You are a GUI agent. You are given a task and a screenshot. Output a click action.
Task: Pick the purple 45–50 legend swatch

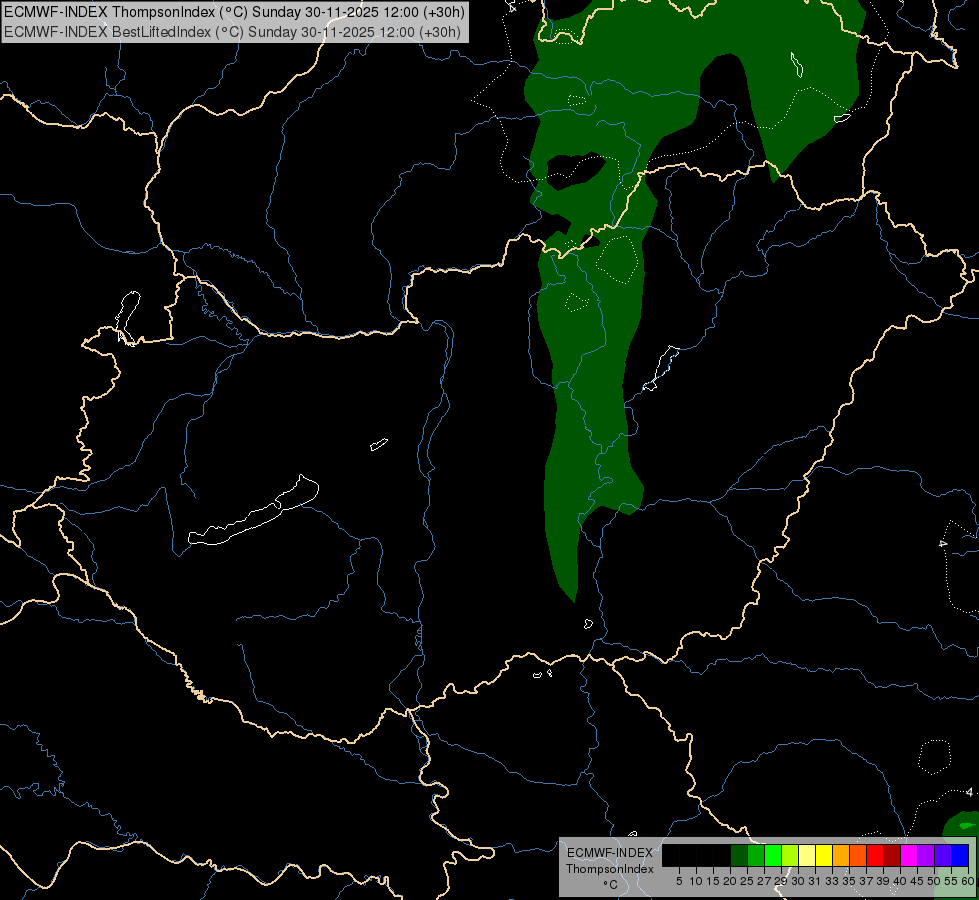pyautogui.click(x=926, y=855)
